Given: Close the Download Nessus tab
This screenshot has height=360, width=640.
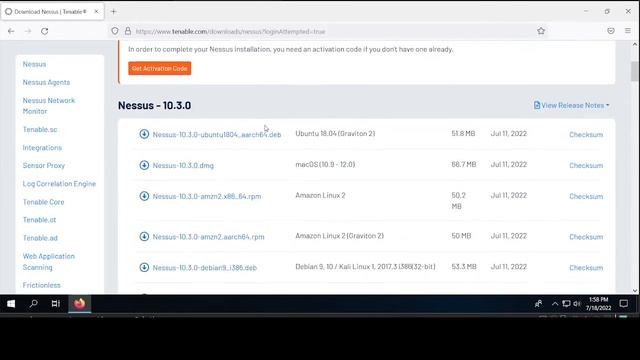Looking at the screenshot, I should click(x=96, y=11).
